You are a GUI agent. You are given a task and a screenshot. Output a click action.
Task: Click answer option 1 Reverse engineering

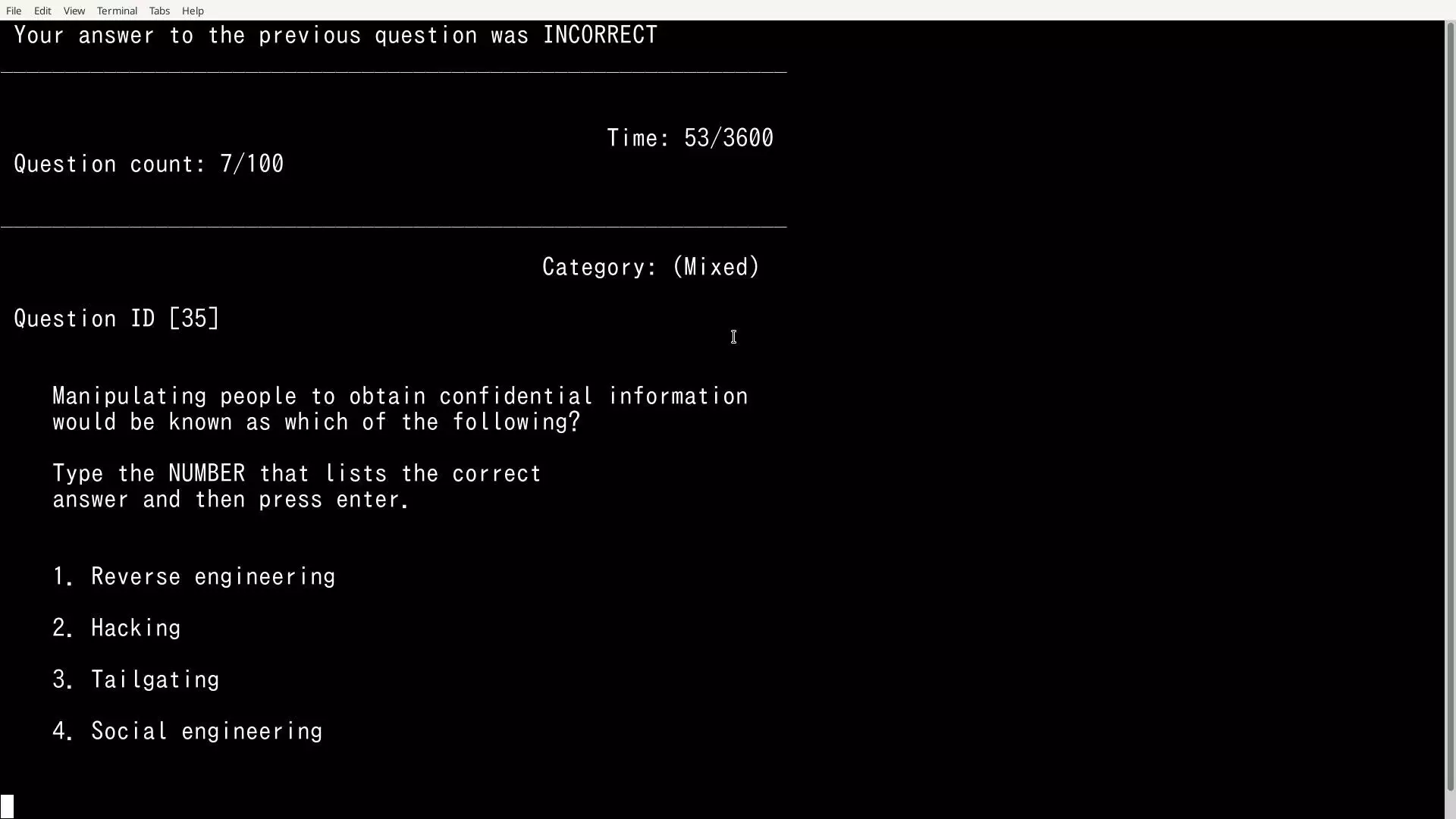tap(212, 577)
